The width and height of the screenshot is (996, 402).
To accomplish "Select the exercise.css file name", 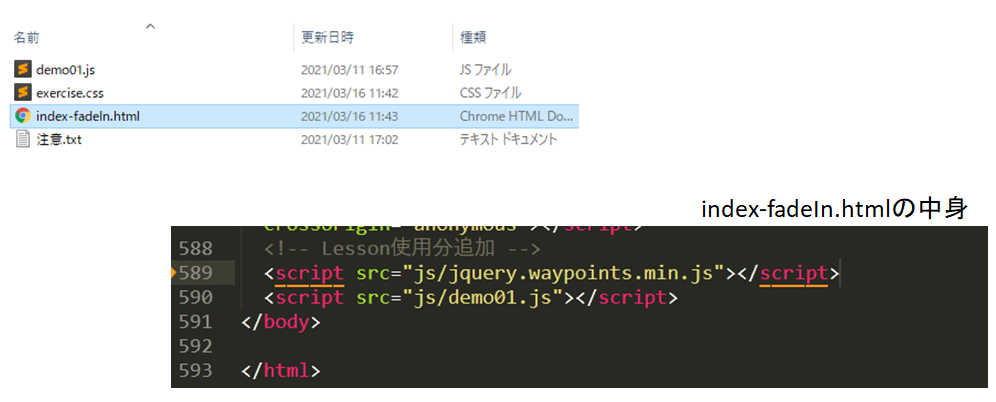I will click(x=70, y=93).
